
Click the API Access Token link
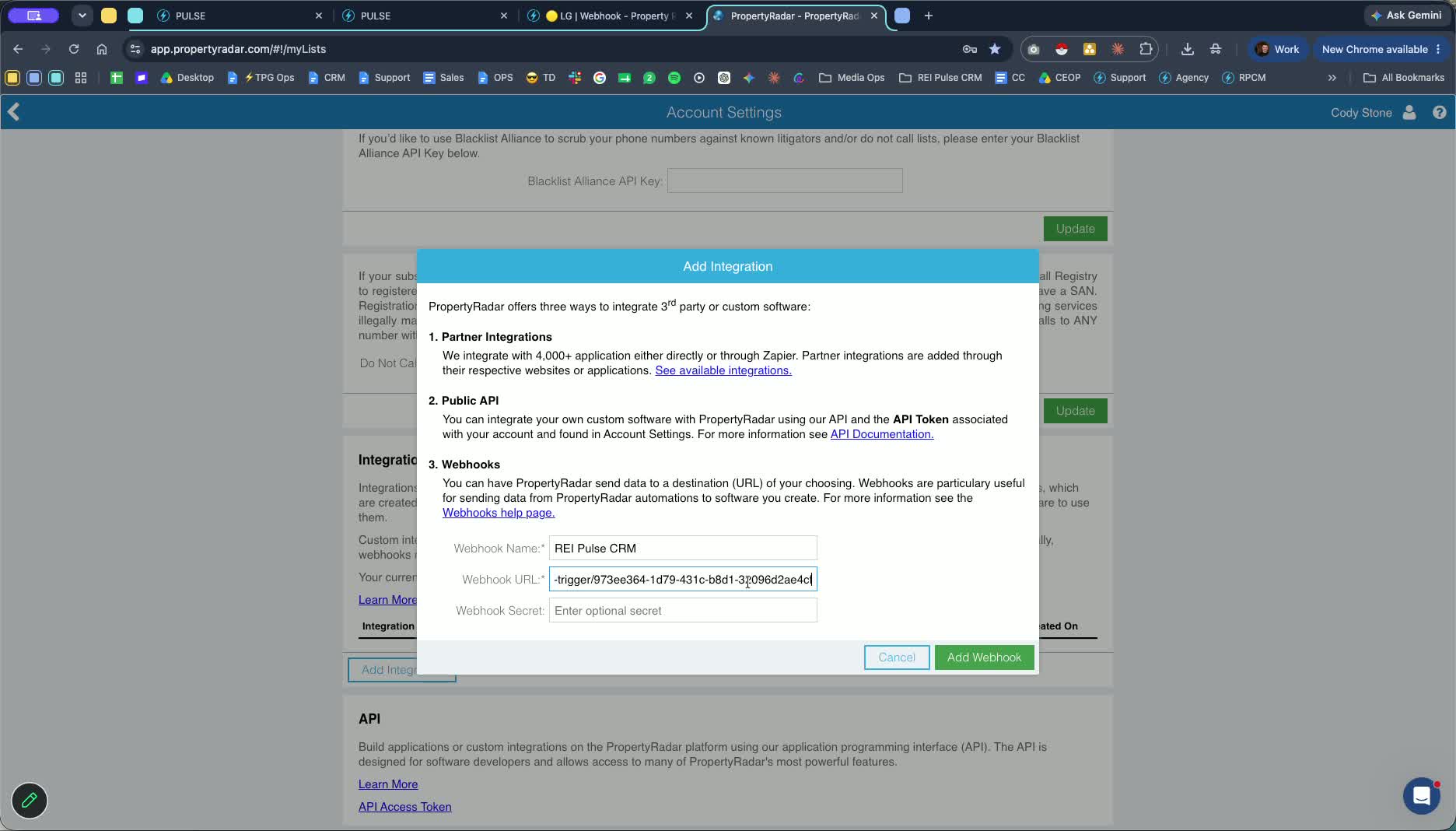tap(405, 807)
